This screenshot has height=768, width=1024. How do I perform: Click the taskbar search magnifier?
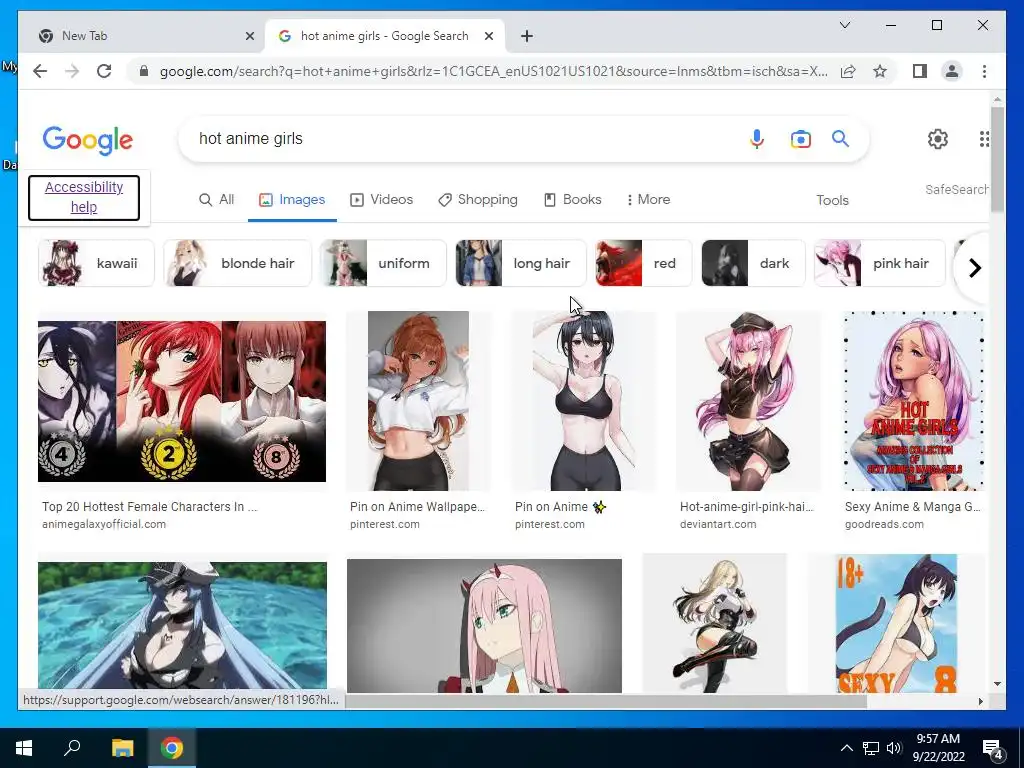point(72,748)
